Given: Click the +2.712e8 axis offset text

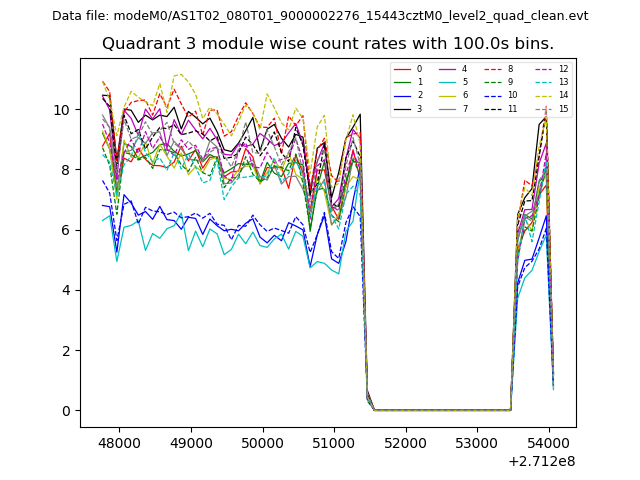Looking at the screenshot, I should click(542, 461).
